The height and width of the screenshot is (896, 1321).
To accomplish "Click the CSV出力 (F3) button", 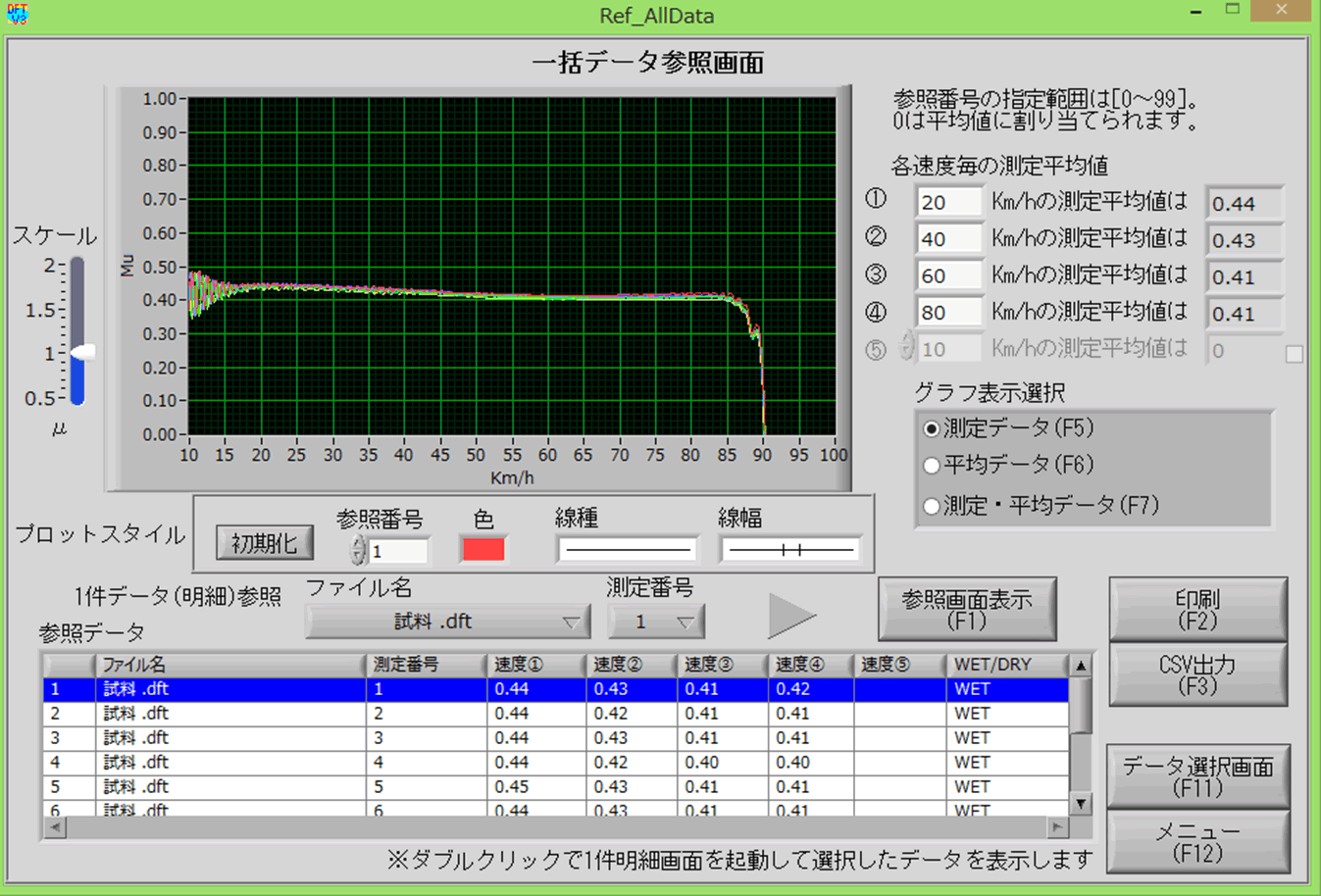I will pos(1196,674).
